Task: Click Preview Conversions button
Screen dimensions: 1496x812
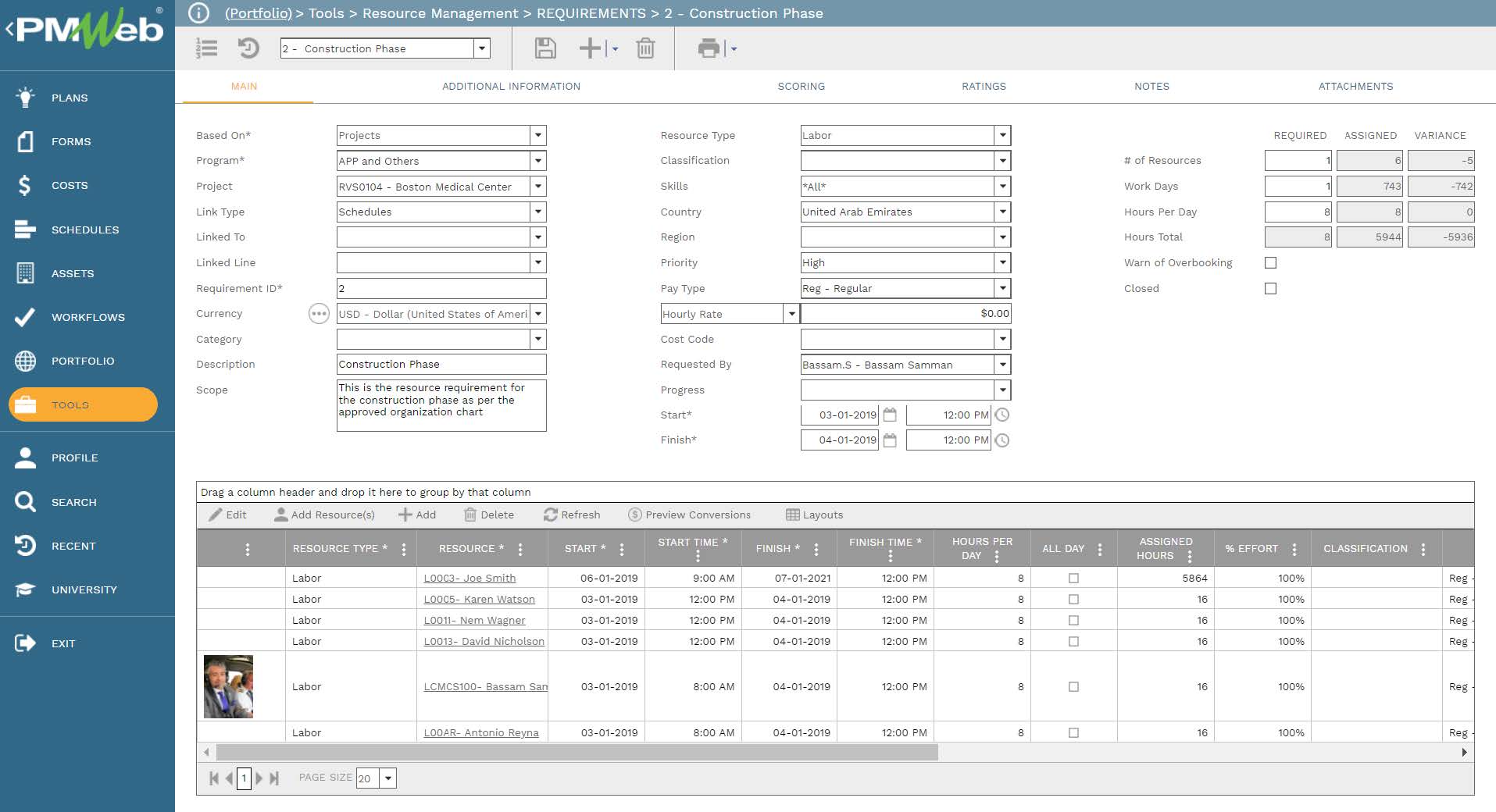Action: (689, 515)
